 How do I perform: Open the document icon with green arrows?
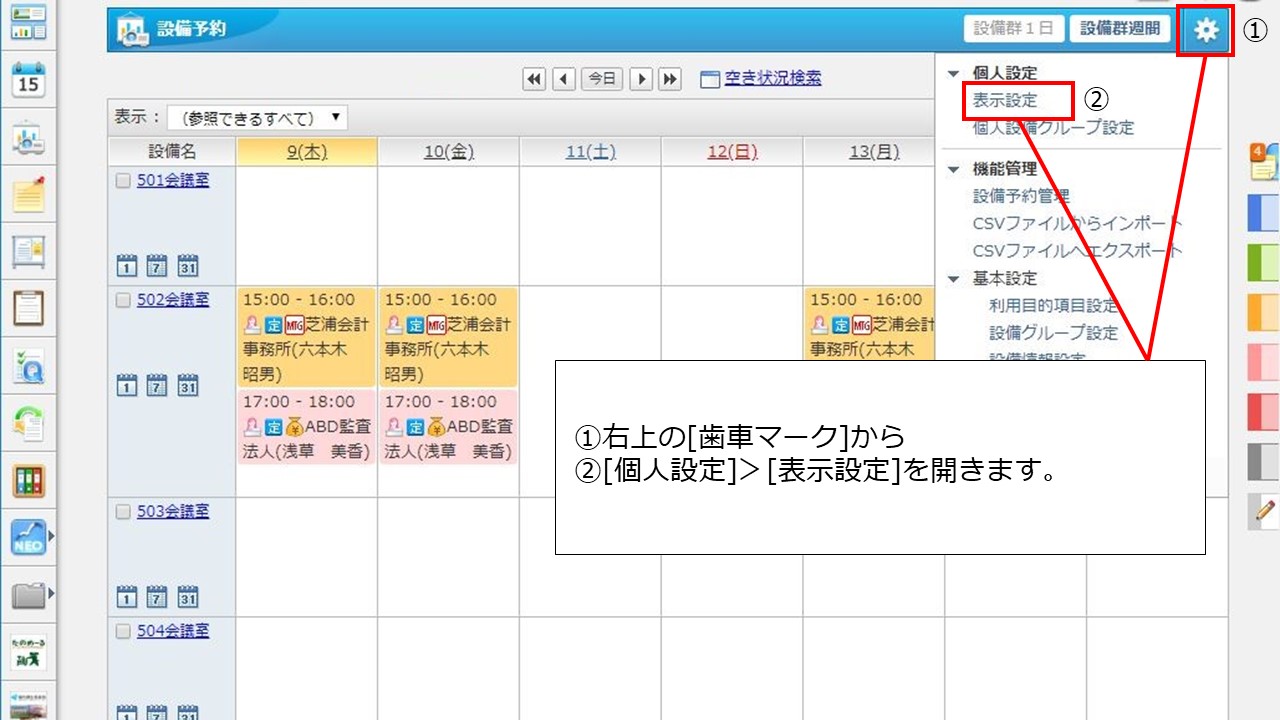[x=28, y=424]
